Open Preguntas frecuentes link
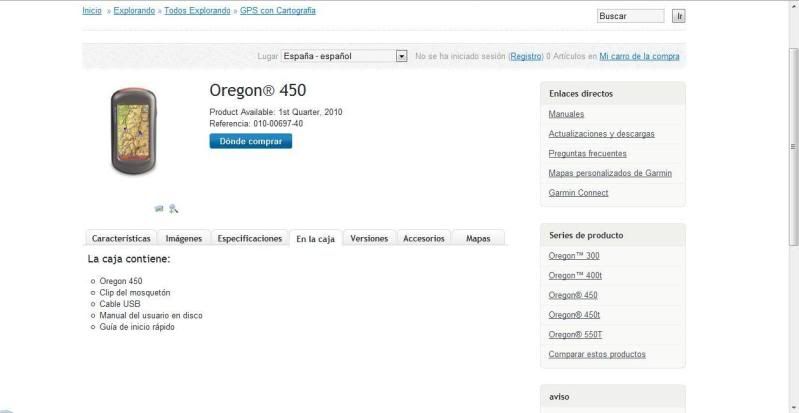The image size is (799, 413). tap(588, 153)
